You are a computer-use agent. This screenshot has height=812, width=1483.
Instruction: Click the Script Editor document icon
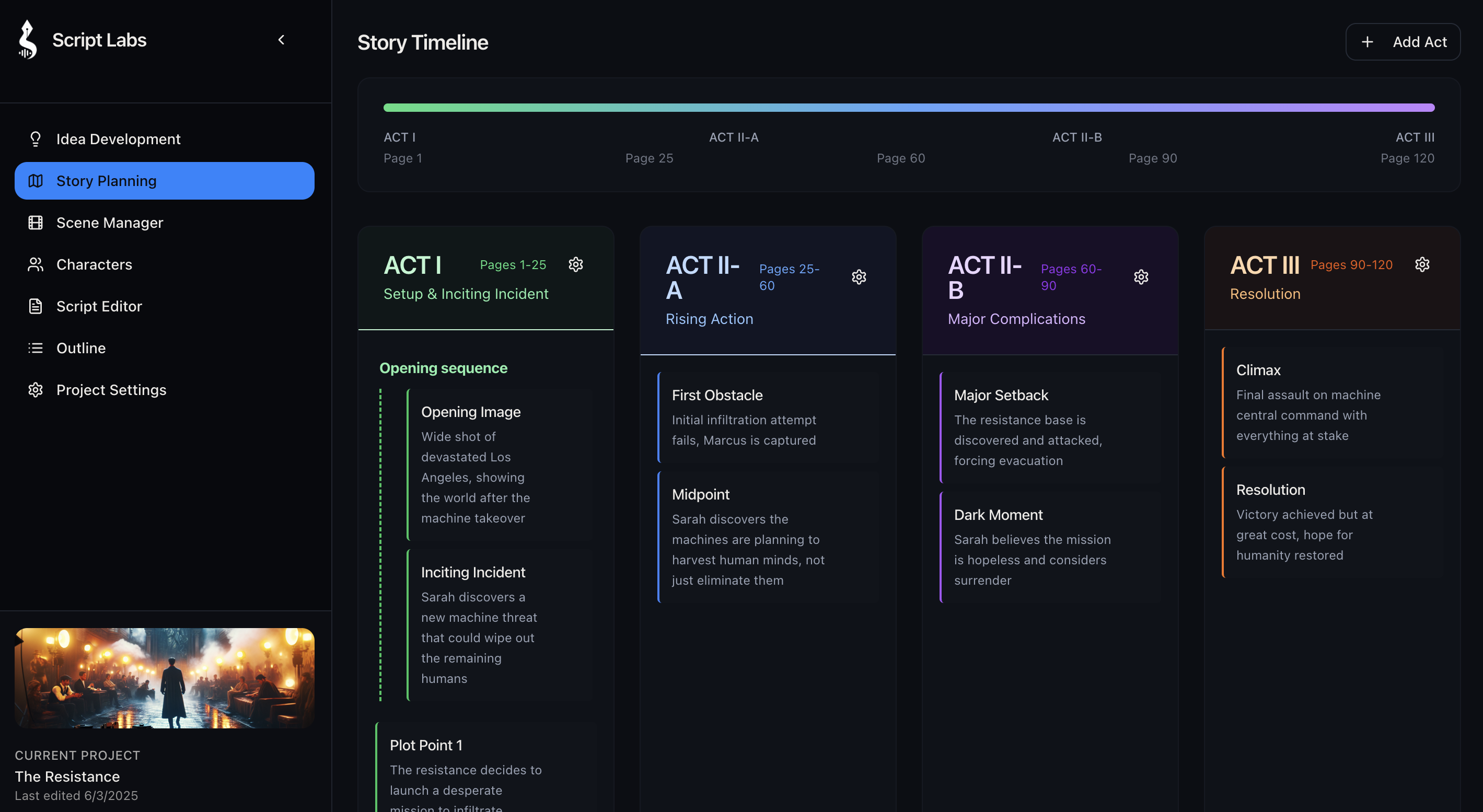pos(35,306)
